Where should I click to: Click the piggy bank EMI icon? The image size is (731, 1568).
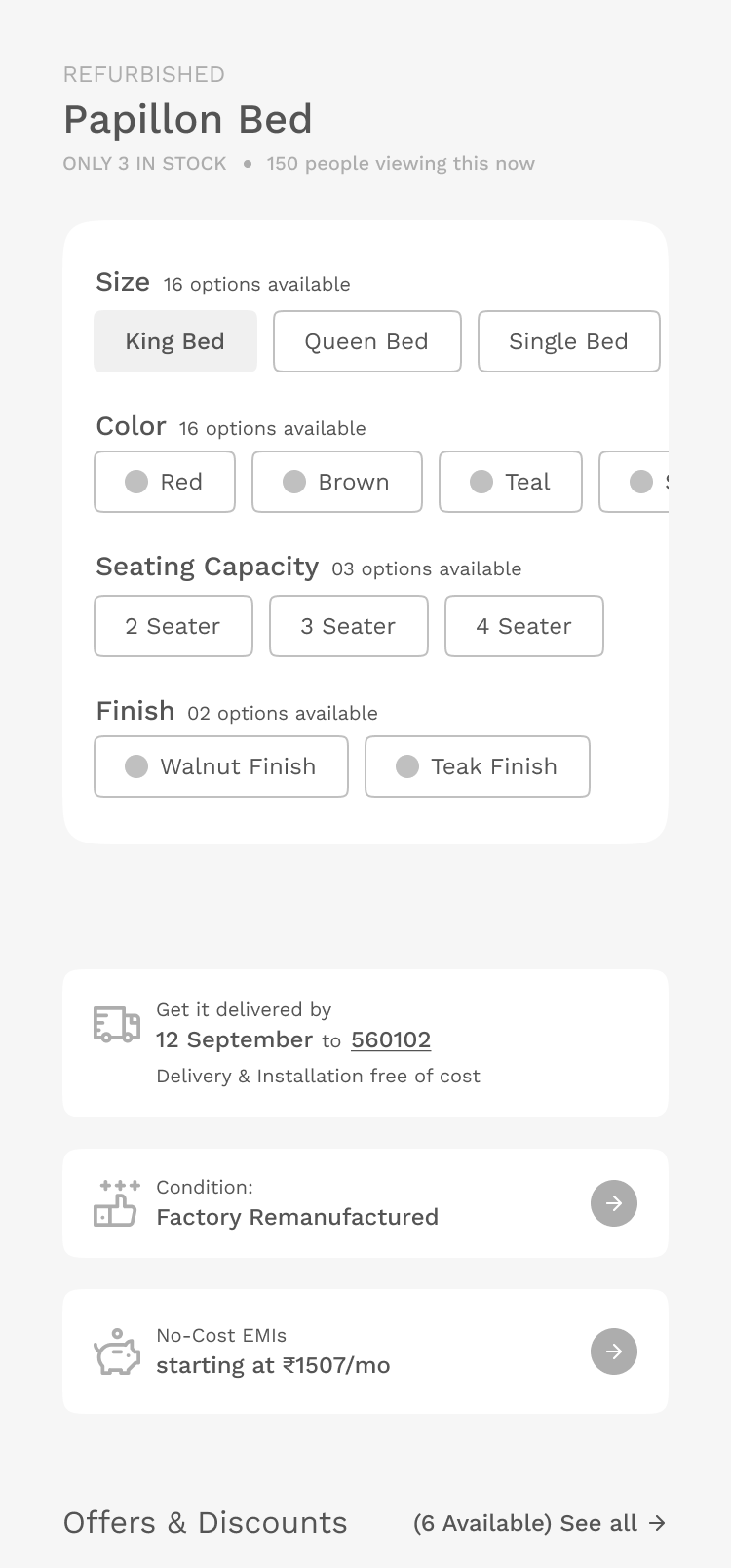[117, 1352]
